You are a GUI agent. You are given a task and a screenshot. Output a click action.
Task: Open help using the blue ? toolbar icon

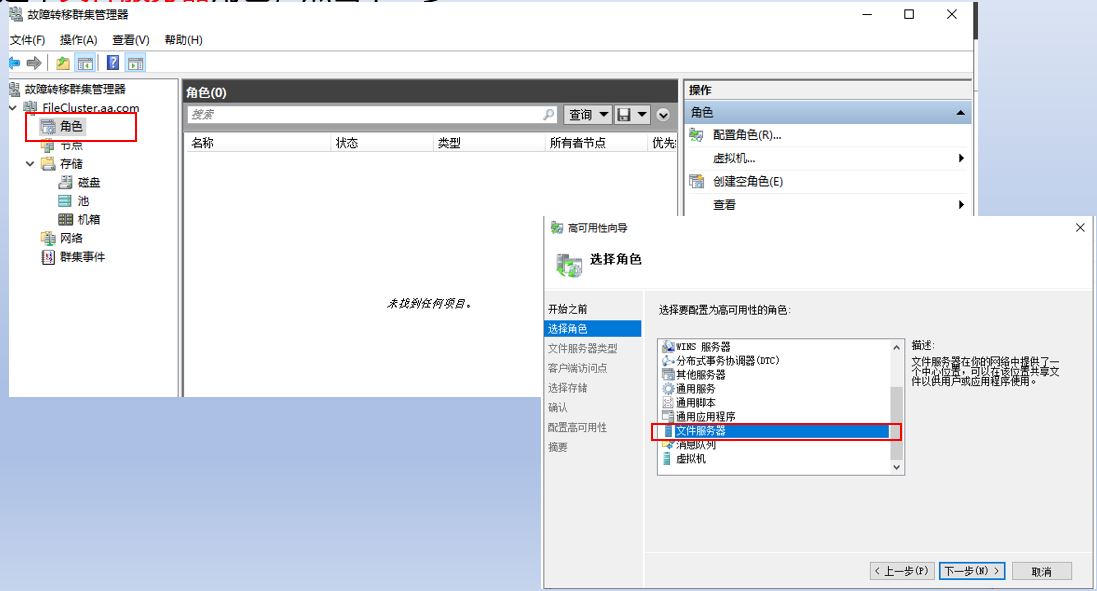(111, 61)
